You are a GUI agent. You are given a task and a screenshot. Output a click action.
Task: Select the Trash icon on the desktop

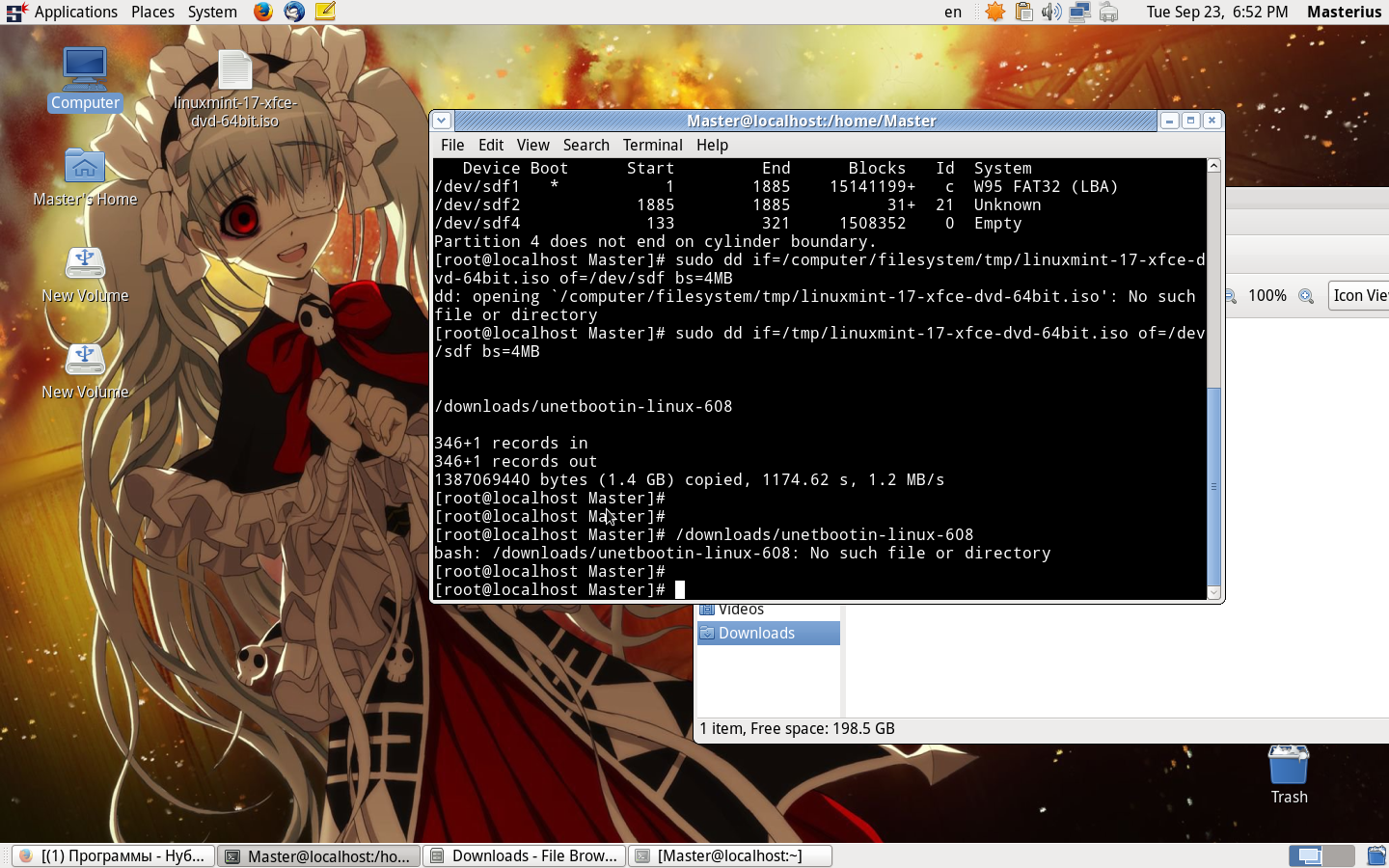tap(1289, 774)
